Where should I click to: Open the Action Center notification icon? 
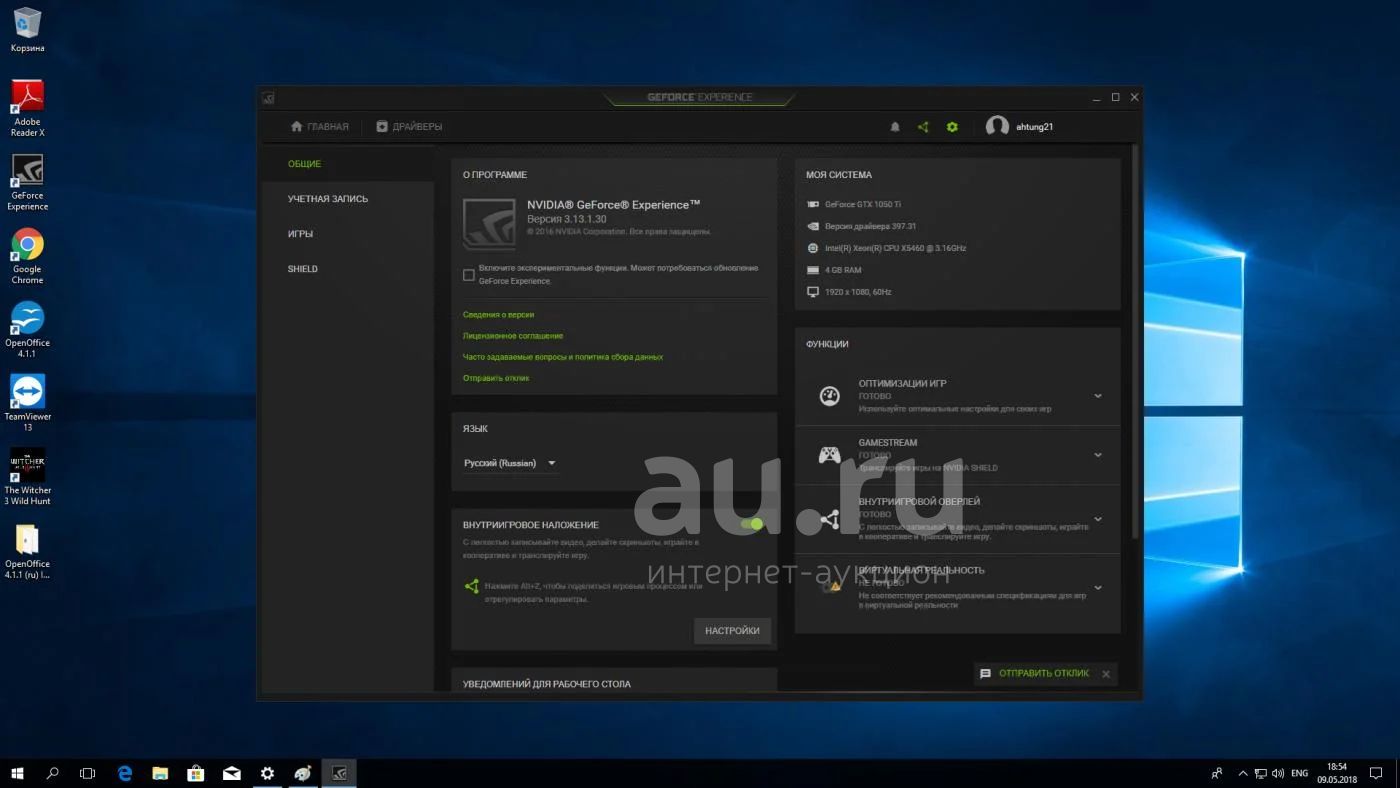1376,773
